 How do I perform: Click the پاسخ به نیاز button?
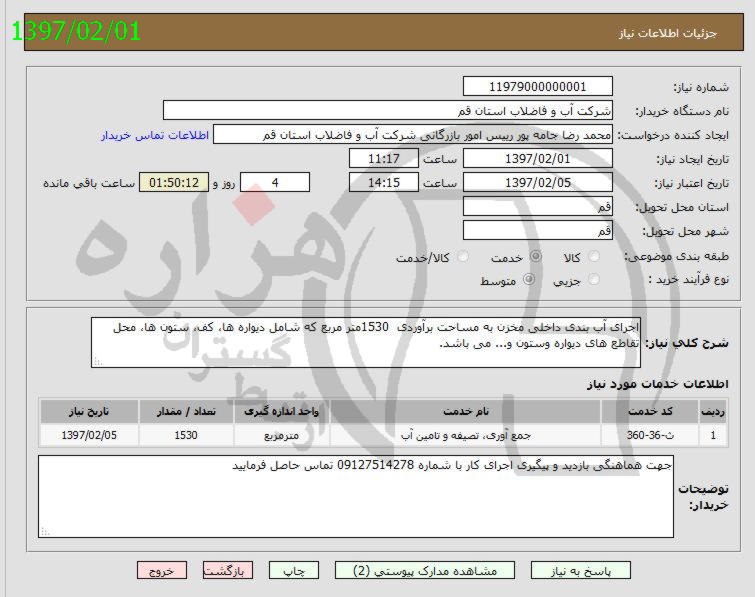tap(581, 571)
